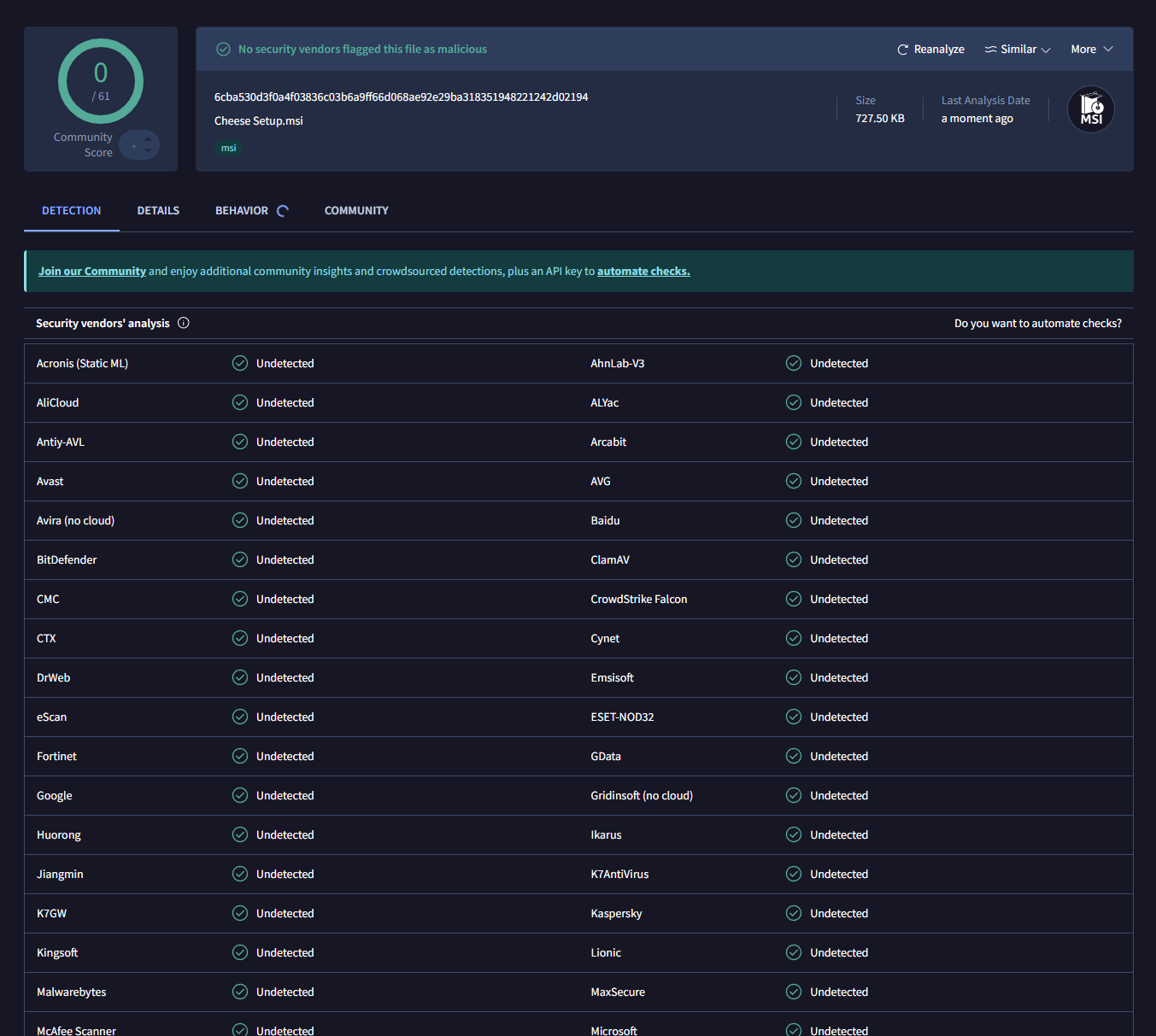Image resolution: width=1156 pixels, height=1036 pixels.
Task: Switch to the DETAILS tab
Action: click(158, 211)
